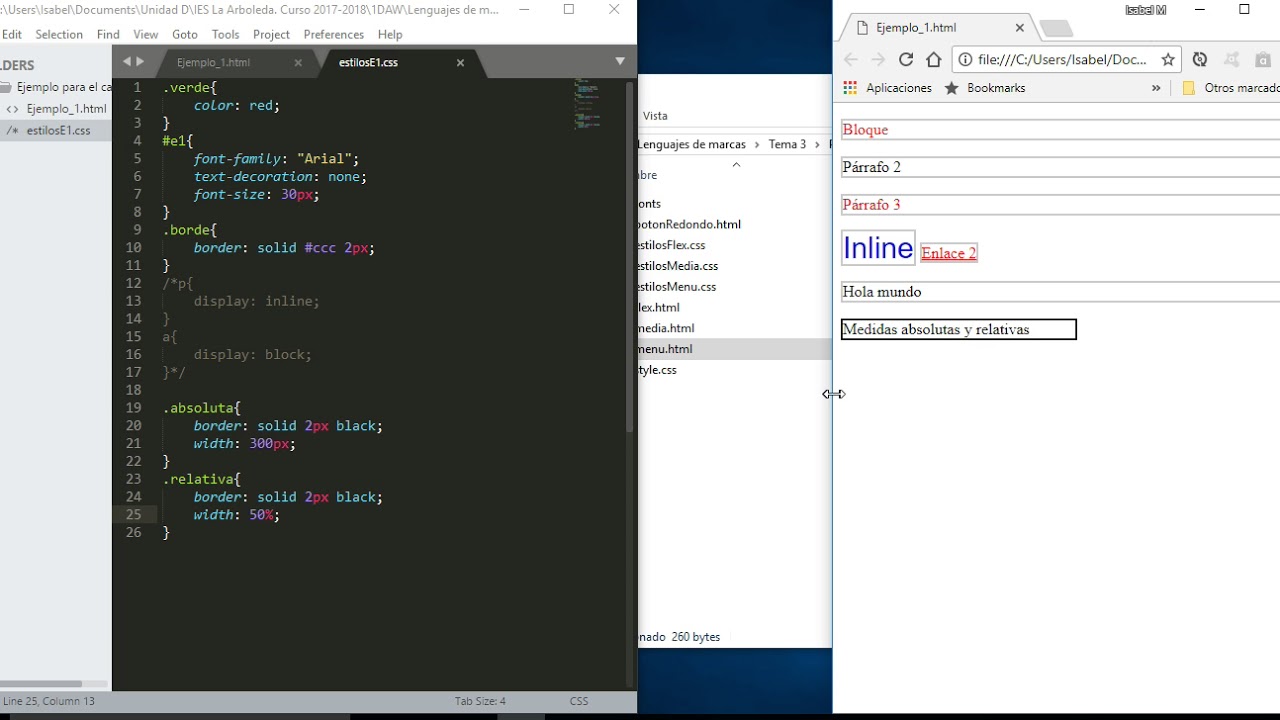Click Chrome back arrow

coord(850,59)
